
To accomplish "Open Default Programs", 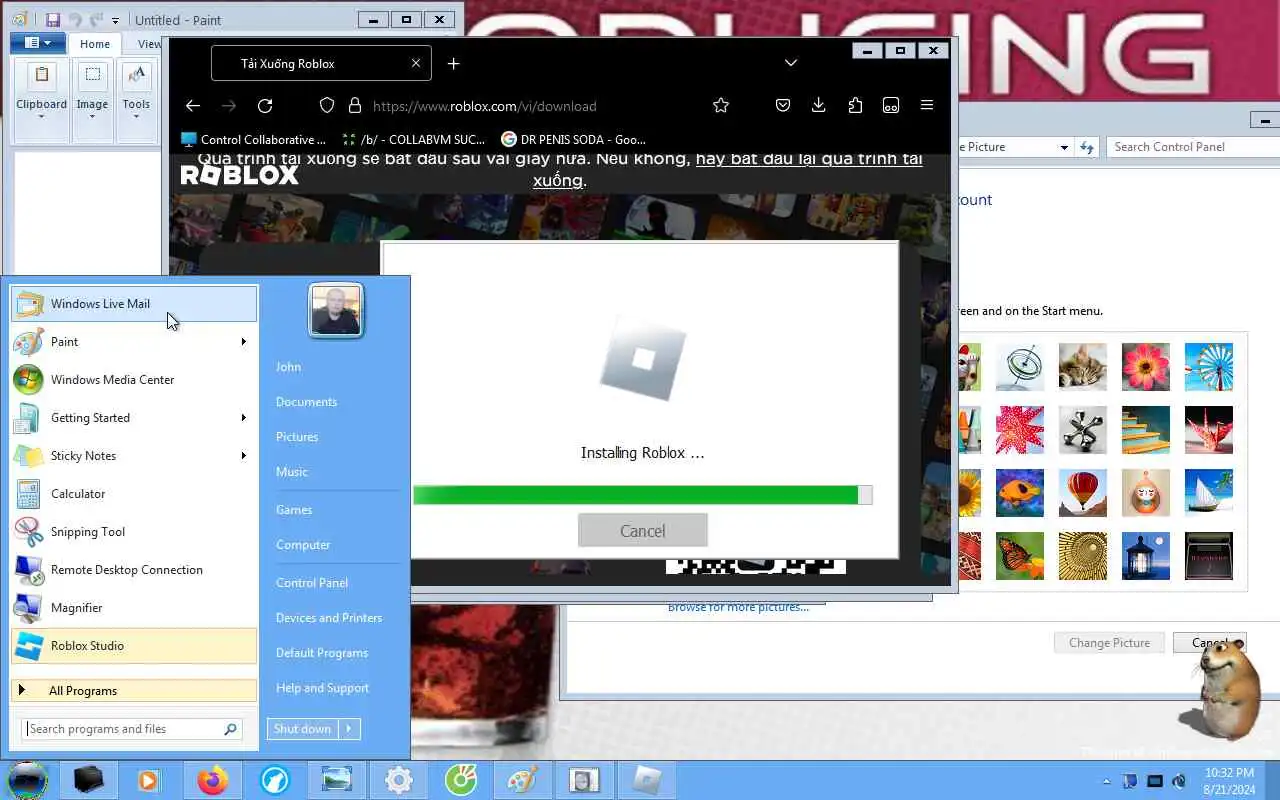I will coord(322,653).
